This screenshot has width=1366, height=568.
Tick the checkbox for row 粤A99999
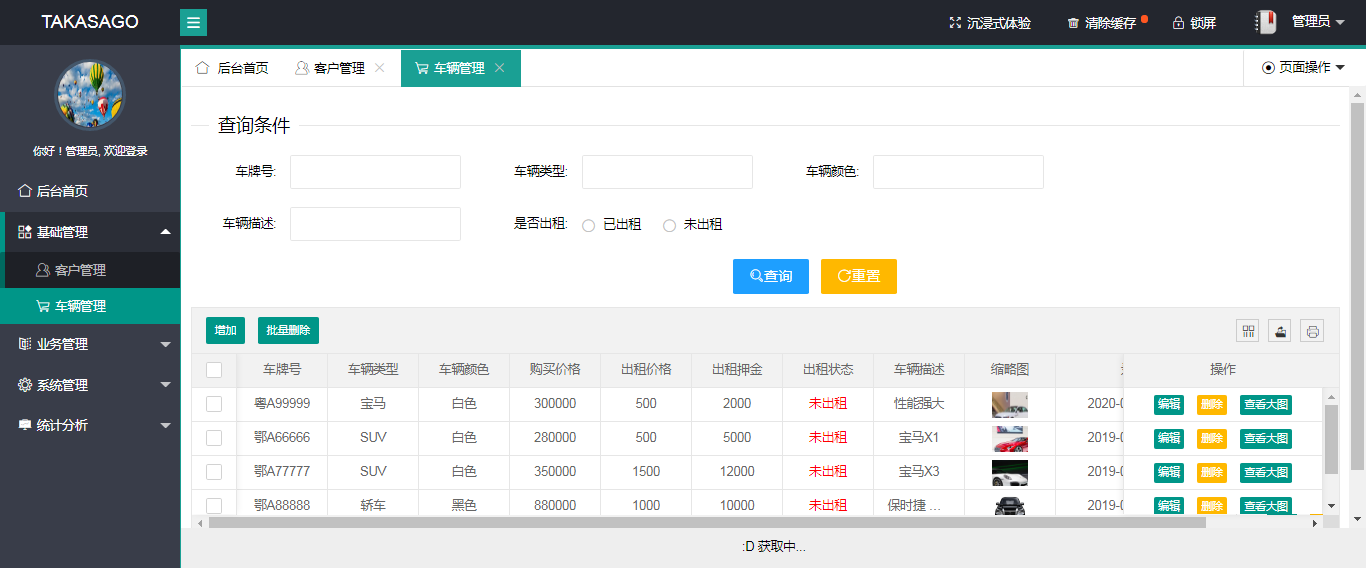pos(214,404)
